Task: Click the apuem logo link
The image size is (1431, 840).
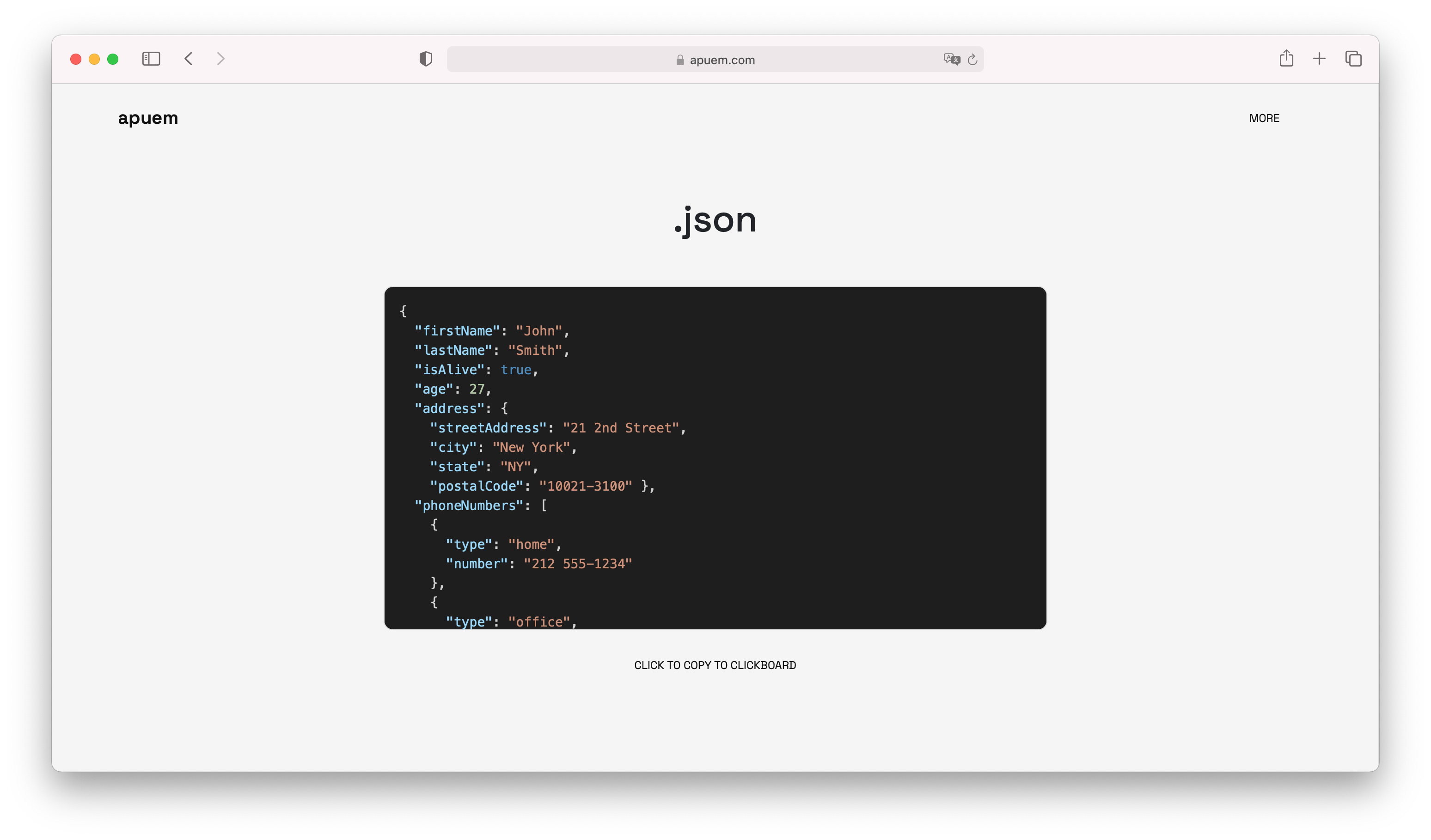Action: click(x=147, y=118)
